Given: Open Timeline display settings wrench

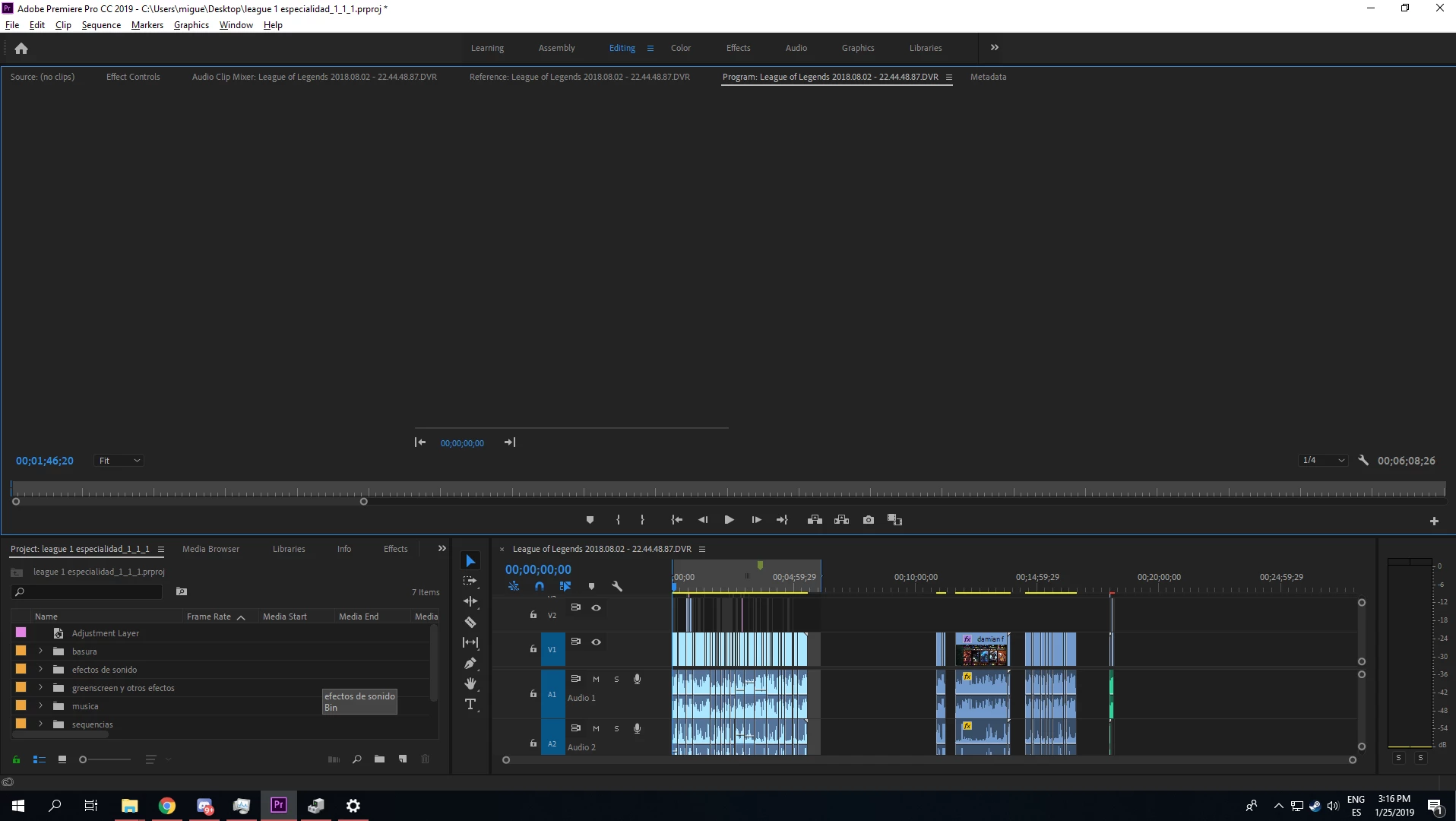Looking at the screenshot, I should tap(617, 586).
